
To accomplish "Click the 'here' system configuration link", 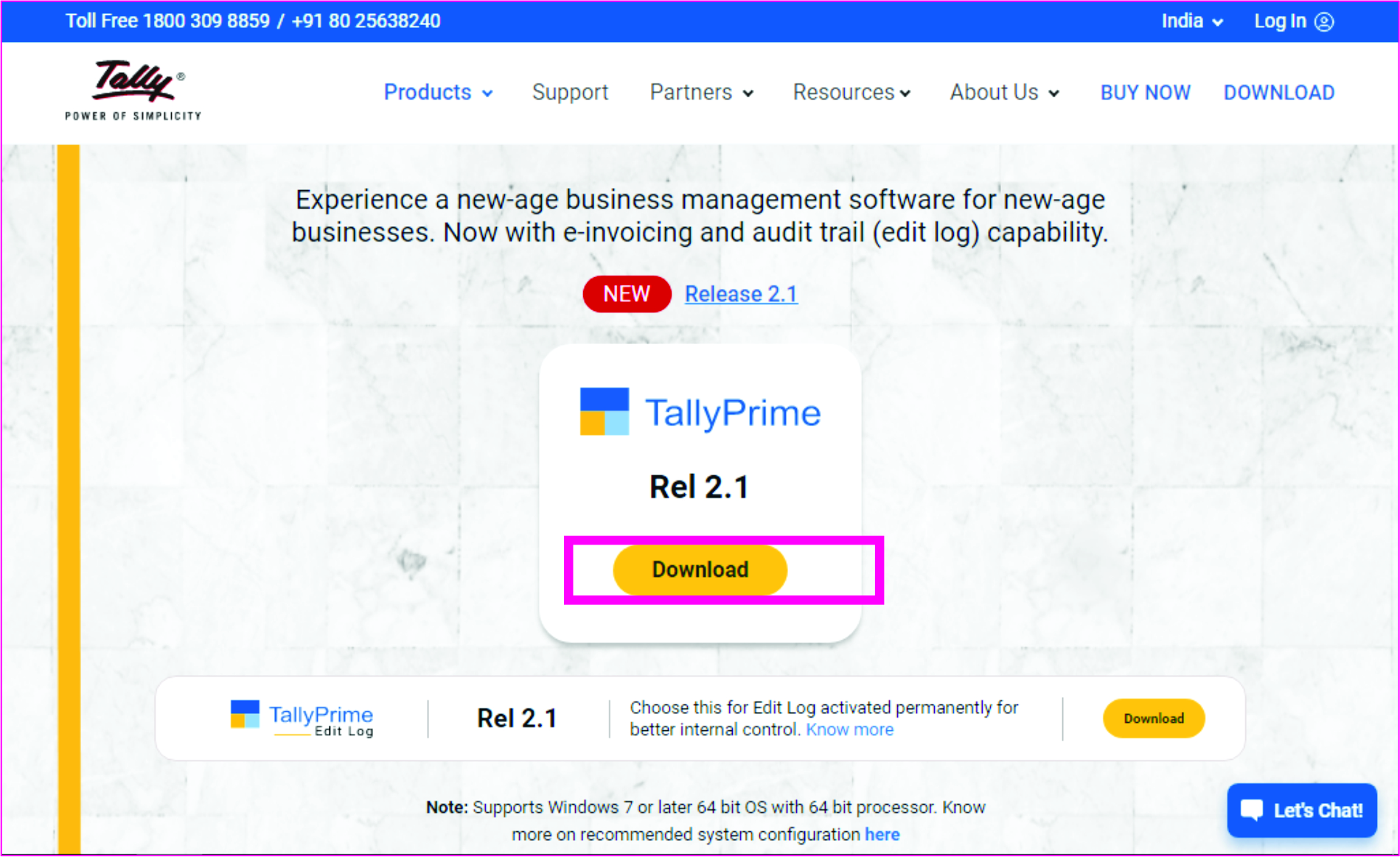I will (882, 834).
